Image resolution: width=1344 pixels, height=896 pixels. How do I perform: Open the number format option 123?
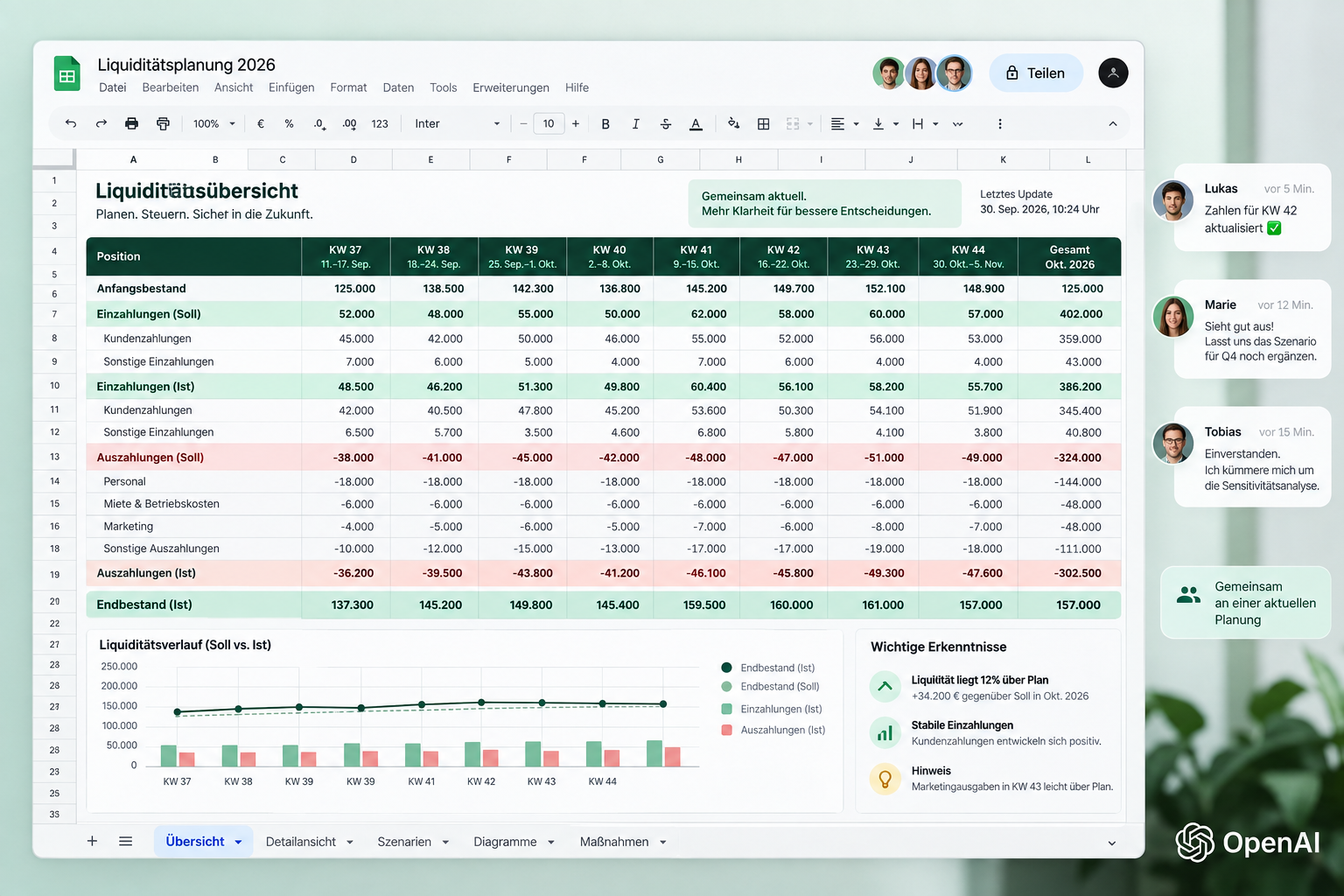[380, 123]
